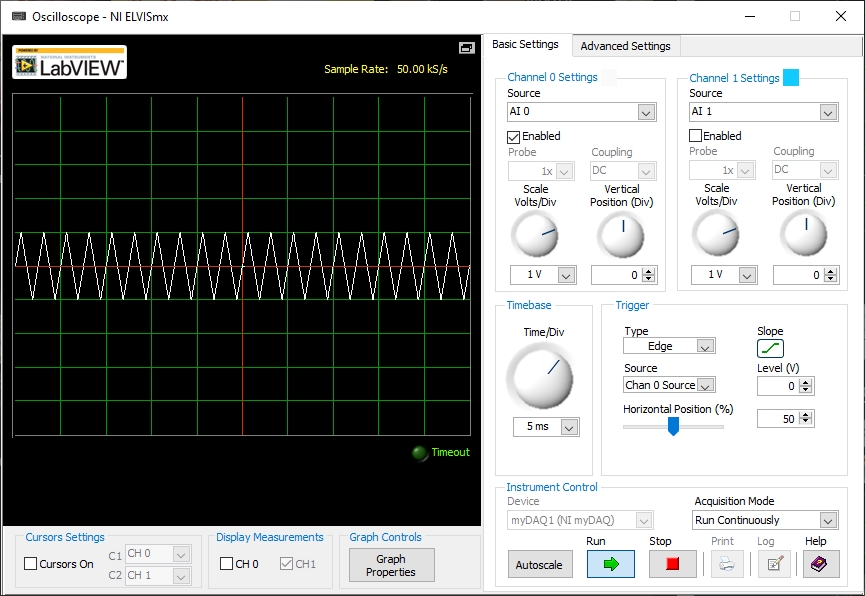Screen dimensions: 865x596
Task: Disable Channel 0 Enabled checkbox
Action: coord(514,136)
